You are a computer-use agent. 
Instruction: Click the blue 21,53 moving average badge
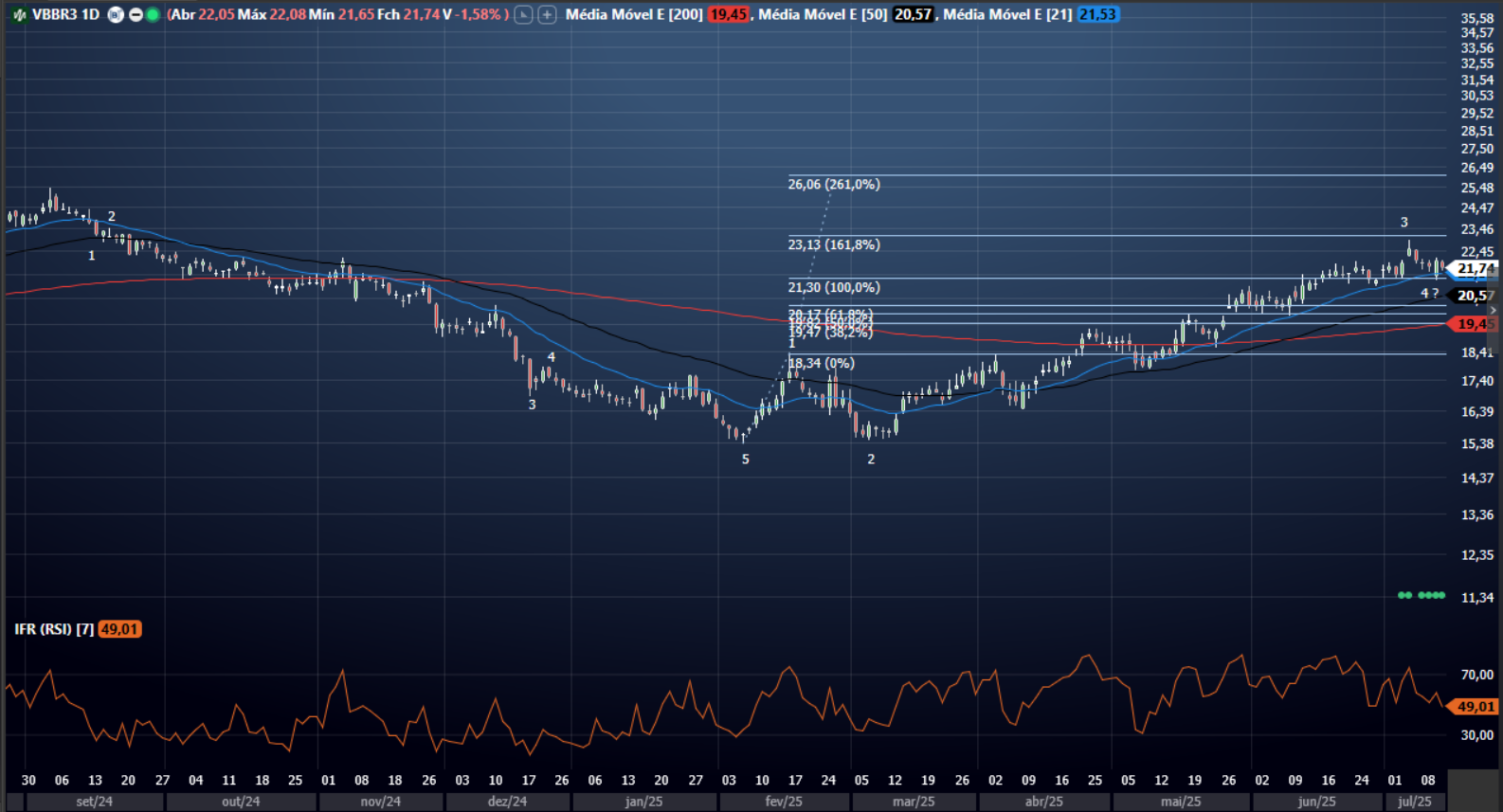point(1097,15)
